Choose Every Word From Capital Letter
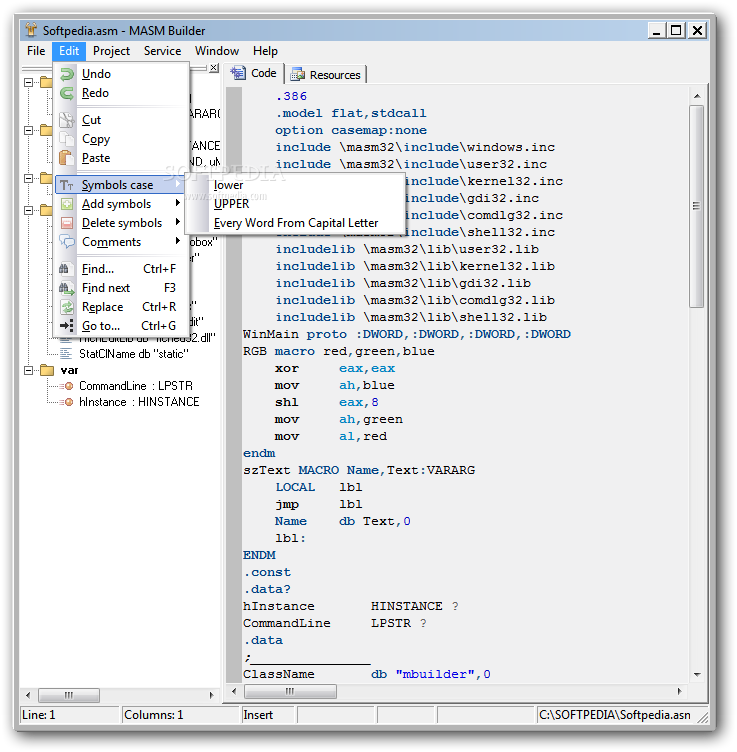This screenshot has width=737, height=752. pos(294,223)
